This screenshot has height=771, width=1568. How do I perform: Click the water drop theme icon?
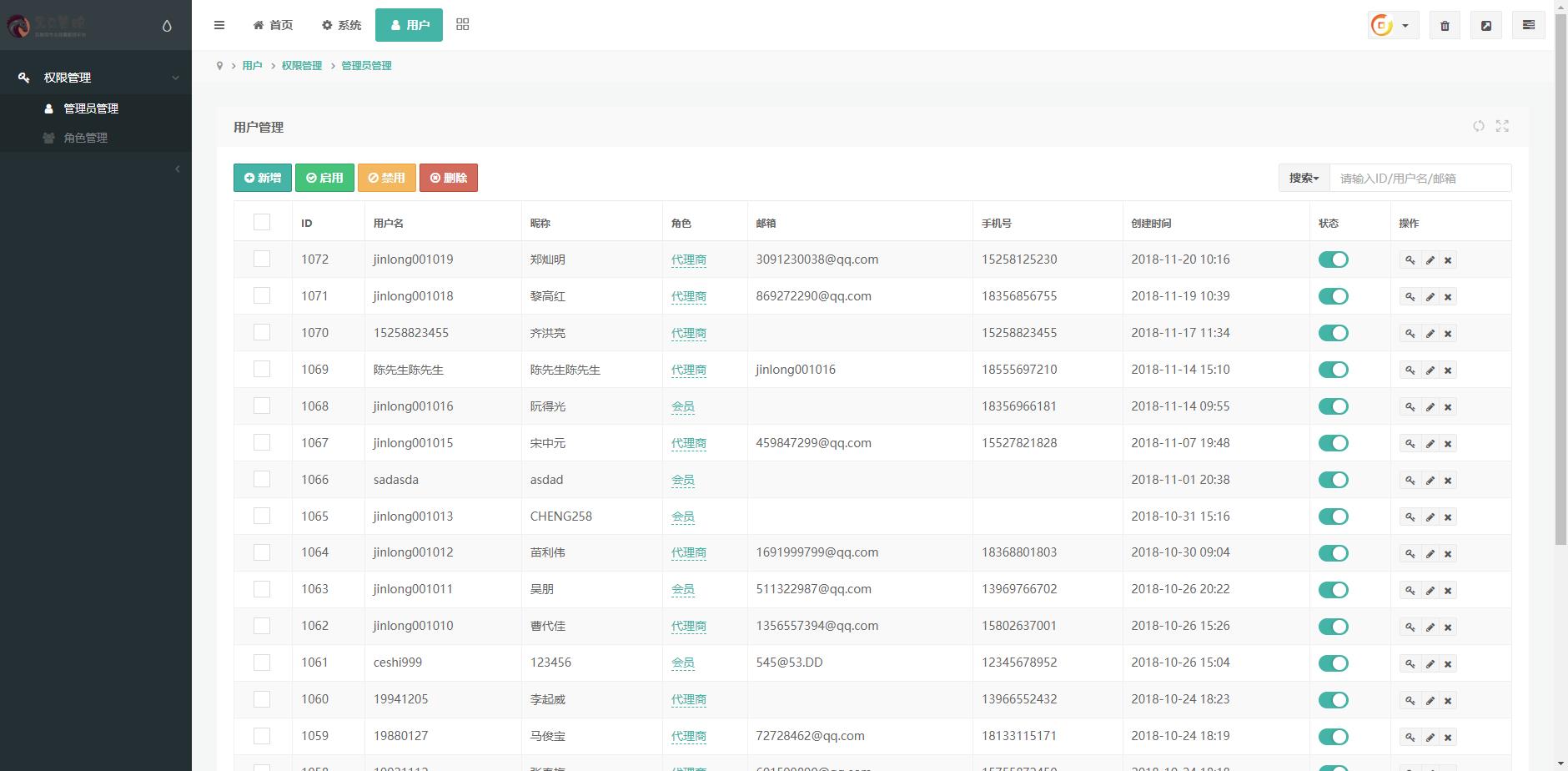(x=167, y=26)
